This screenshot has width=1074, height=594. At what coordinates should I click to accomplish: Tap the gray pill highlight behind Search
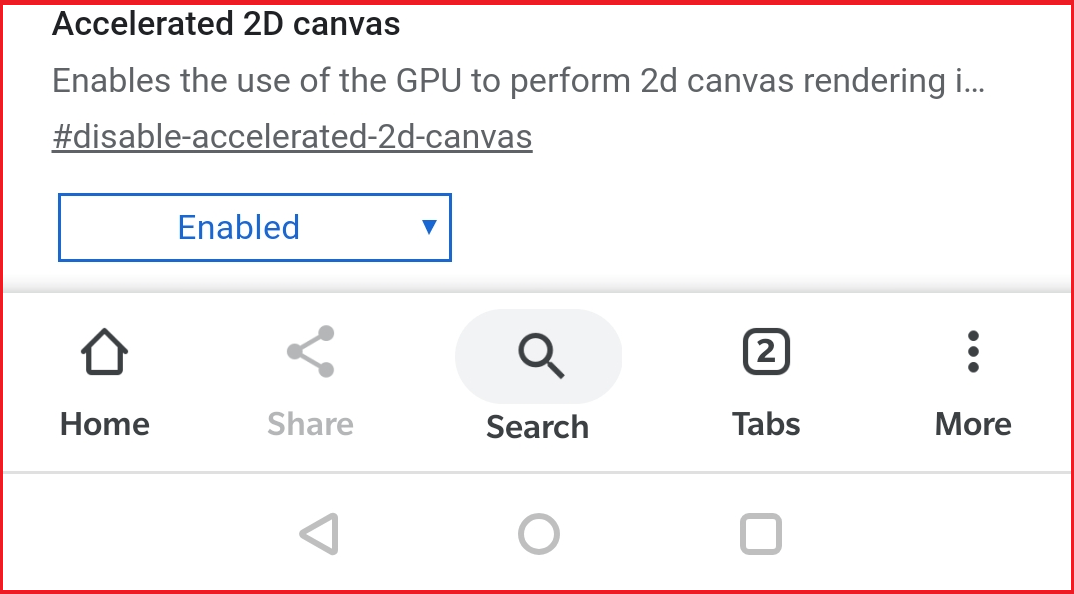click(x=538, y=356)
